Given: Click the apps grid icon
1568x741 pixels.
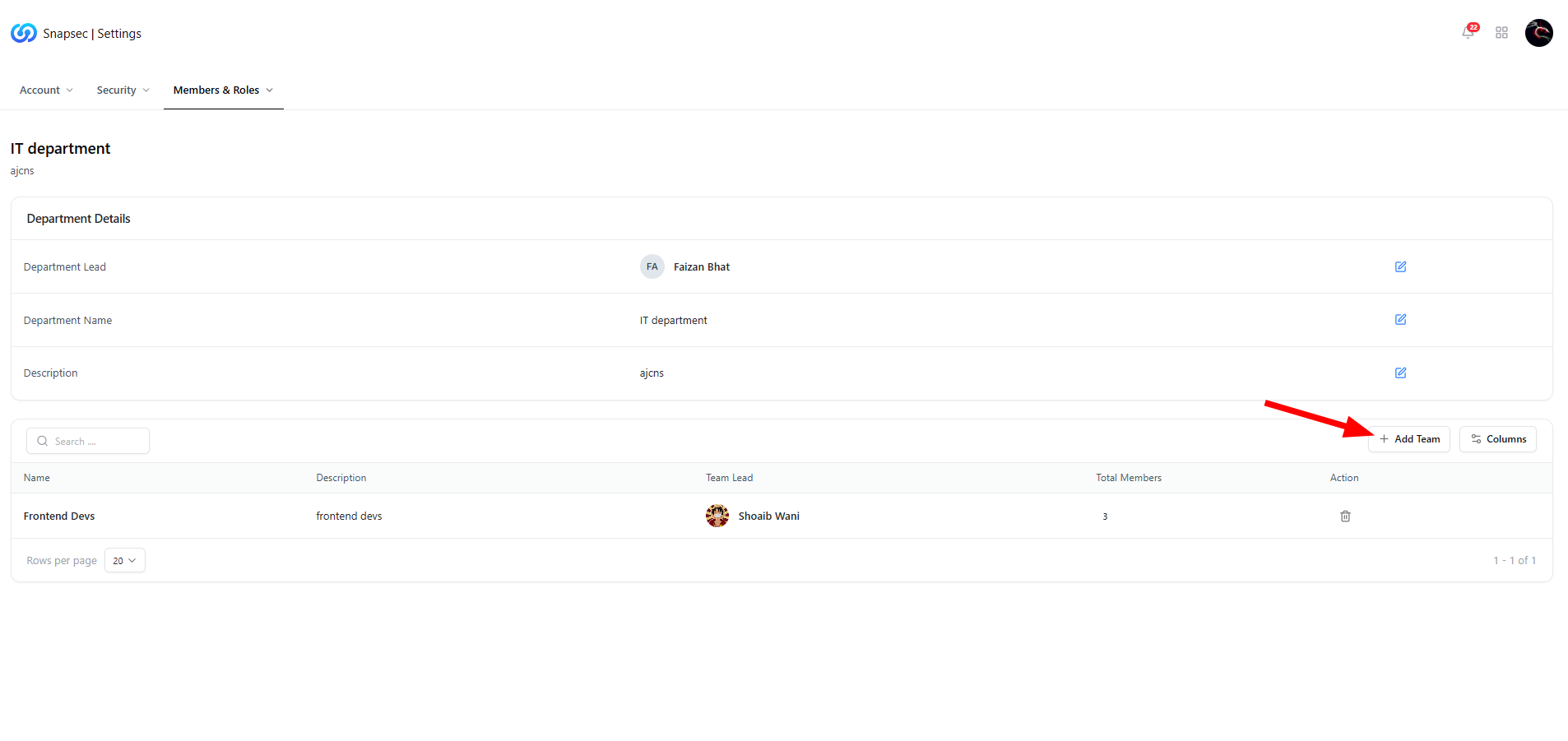Looking at the screenshot, I should pos(1501,33).
